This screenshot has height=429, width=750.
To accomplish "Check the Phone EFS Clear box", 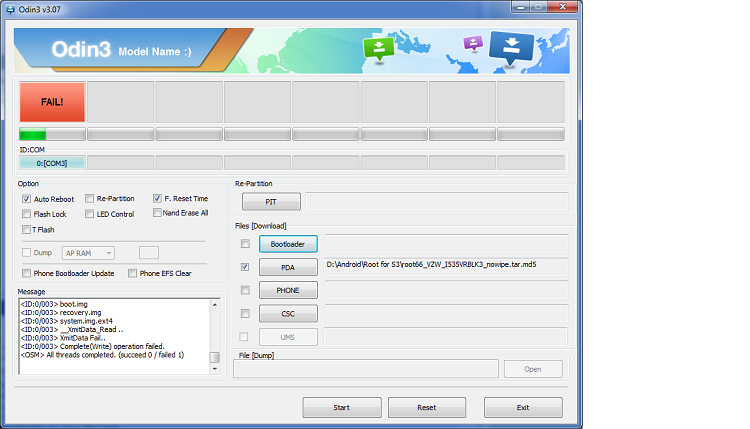I will [132, 273].
